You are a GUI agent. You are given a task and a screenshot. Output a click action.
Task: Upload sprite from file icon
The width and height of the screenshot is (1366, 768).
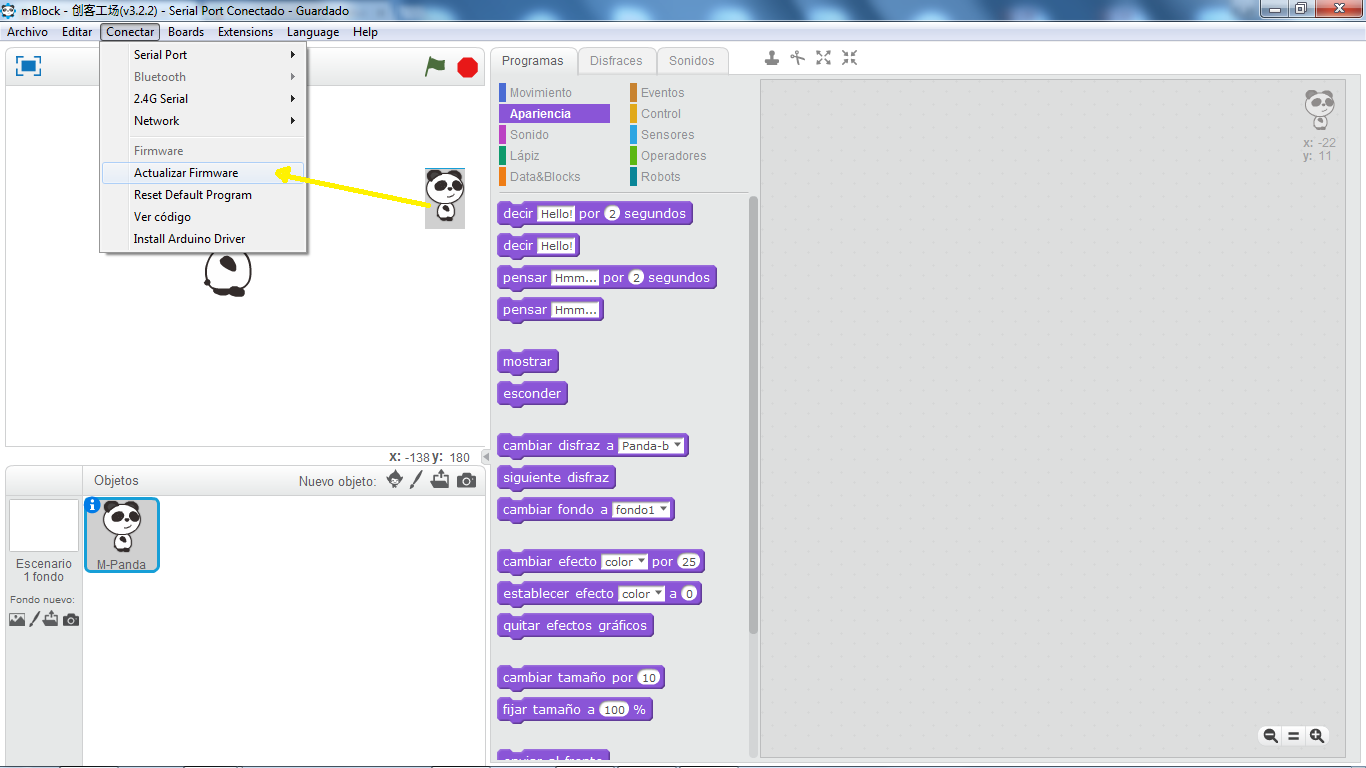440,480
